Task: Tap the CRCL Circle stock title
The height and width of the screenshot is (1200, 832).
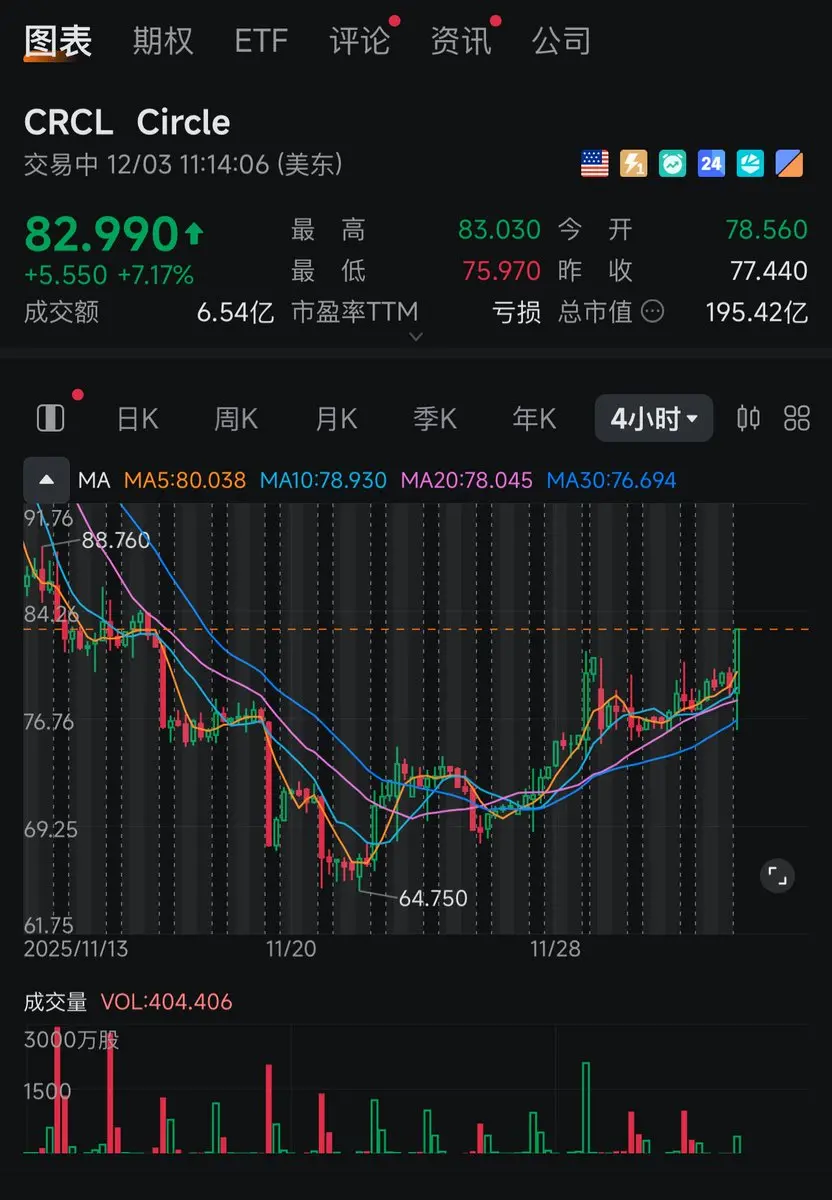Action: [x=127, y=122]
